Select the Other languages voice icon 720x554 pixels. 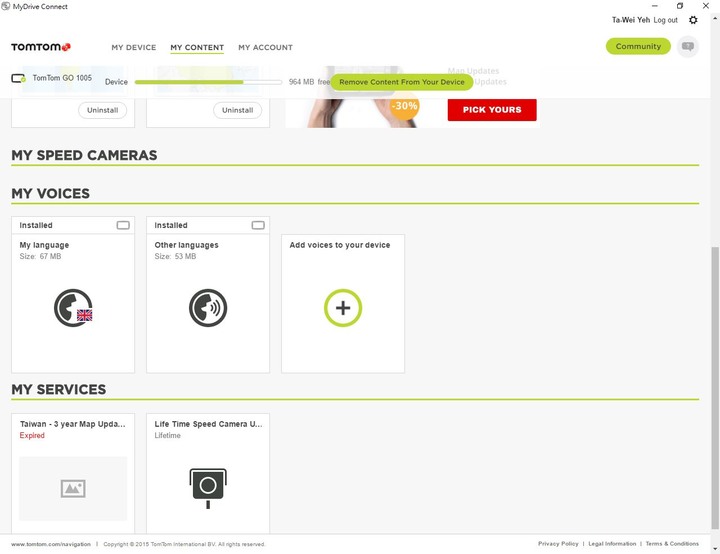coord(208,307)
